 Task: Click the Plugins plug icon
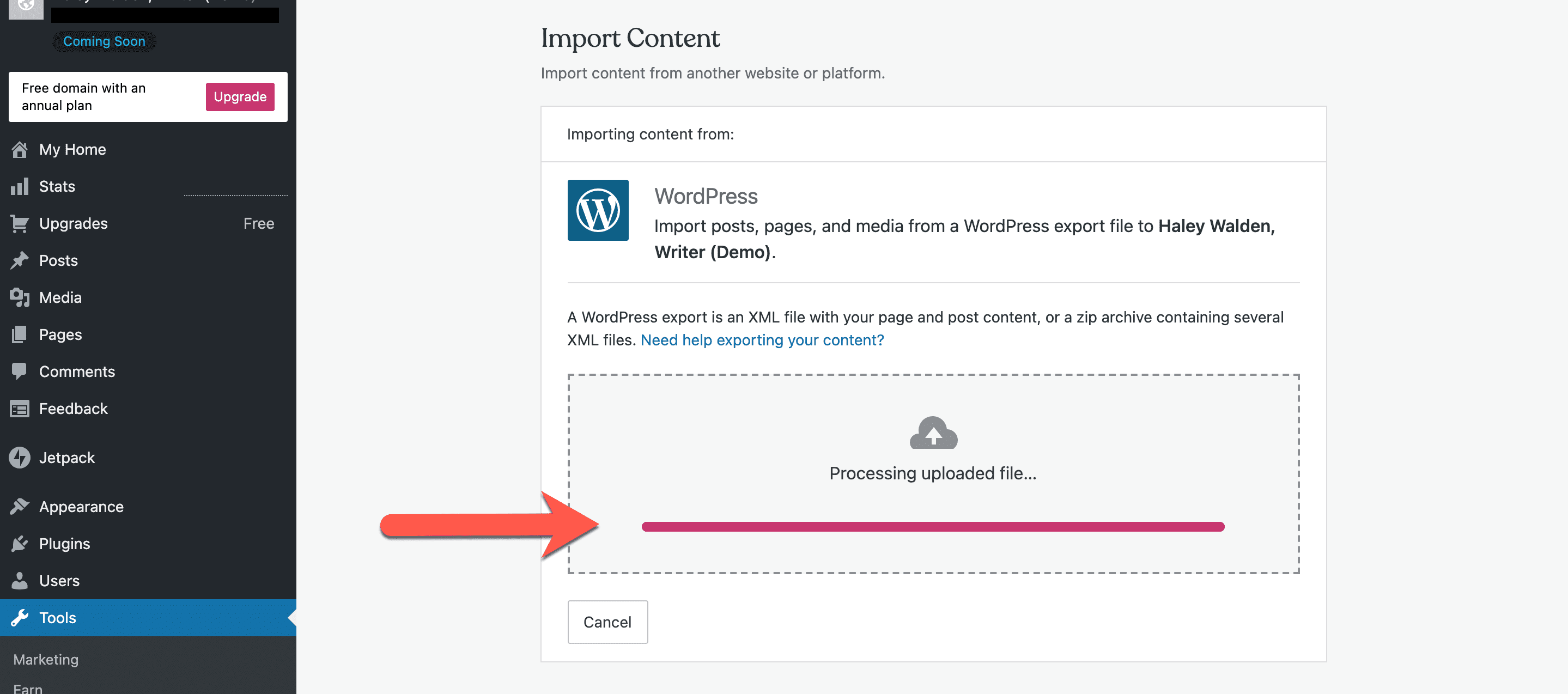pyautogui.click(x=20, y=544)
